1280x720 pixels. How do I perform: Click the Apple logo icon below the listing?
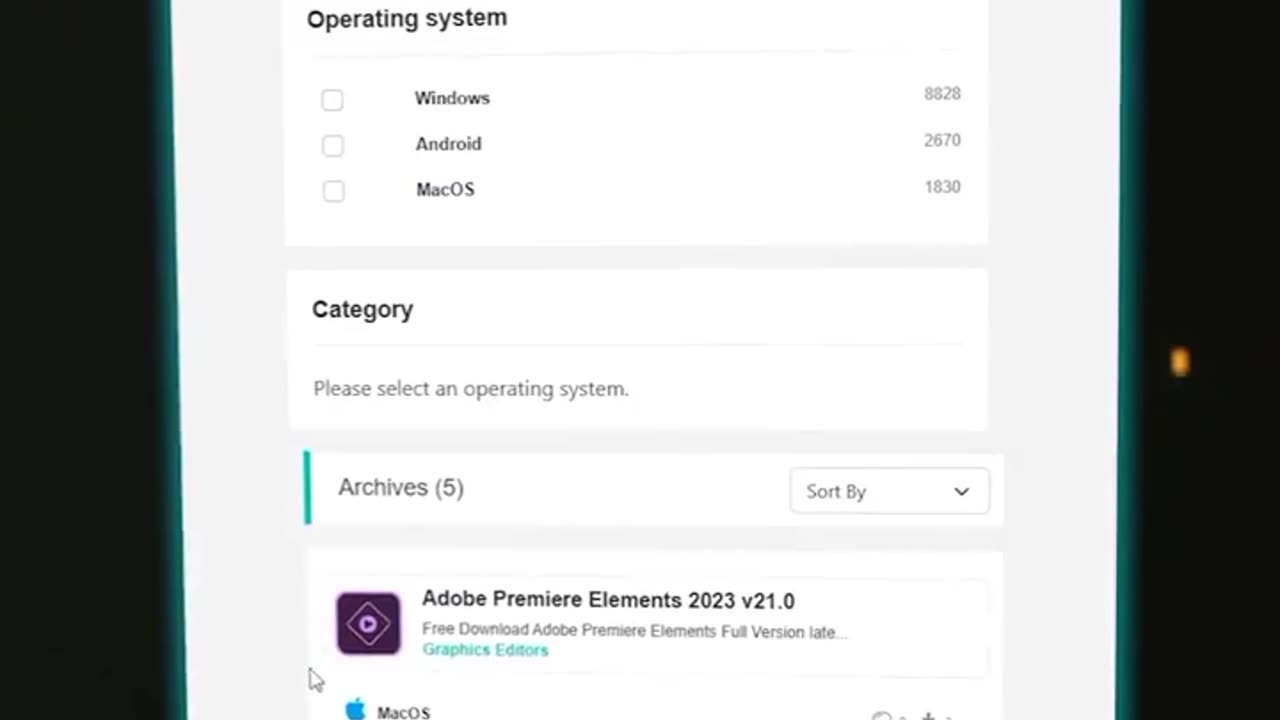coord(355,710)
